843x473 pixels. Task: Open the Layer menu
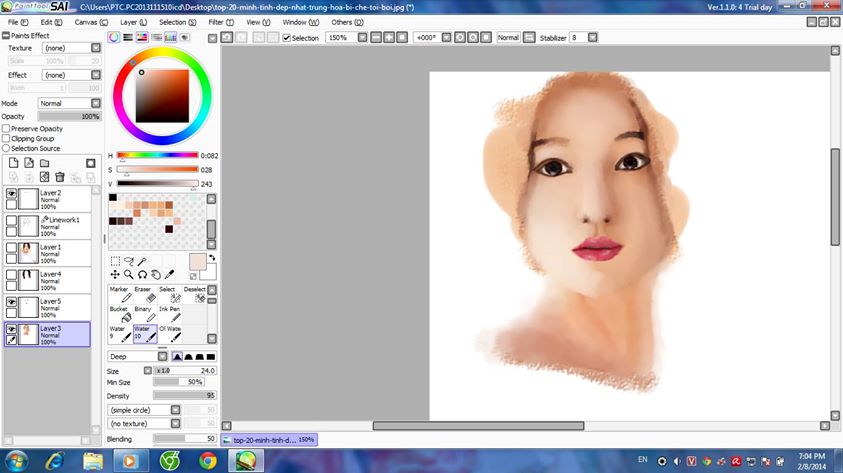click(x=133, y=22)
